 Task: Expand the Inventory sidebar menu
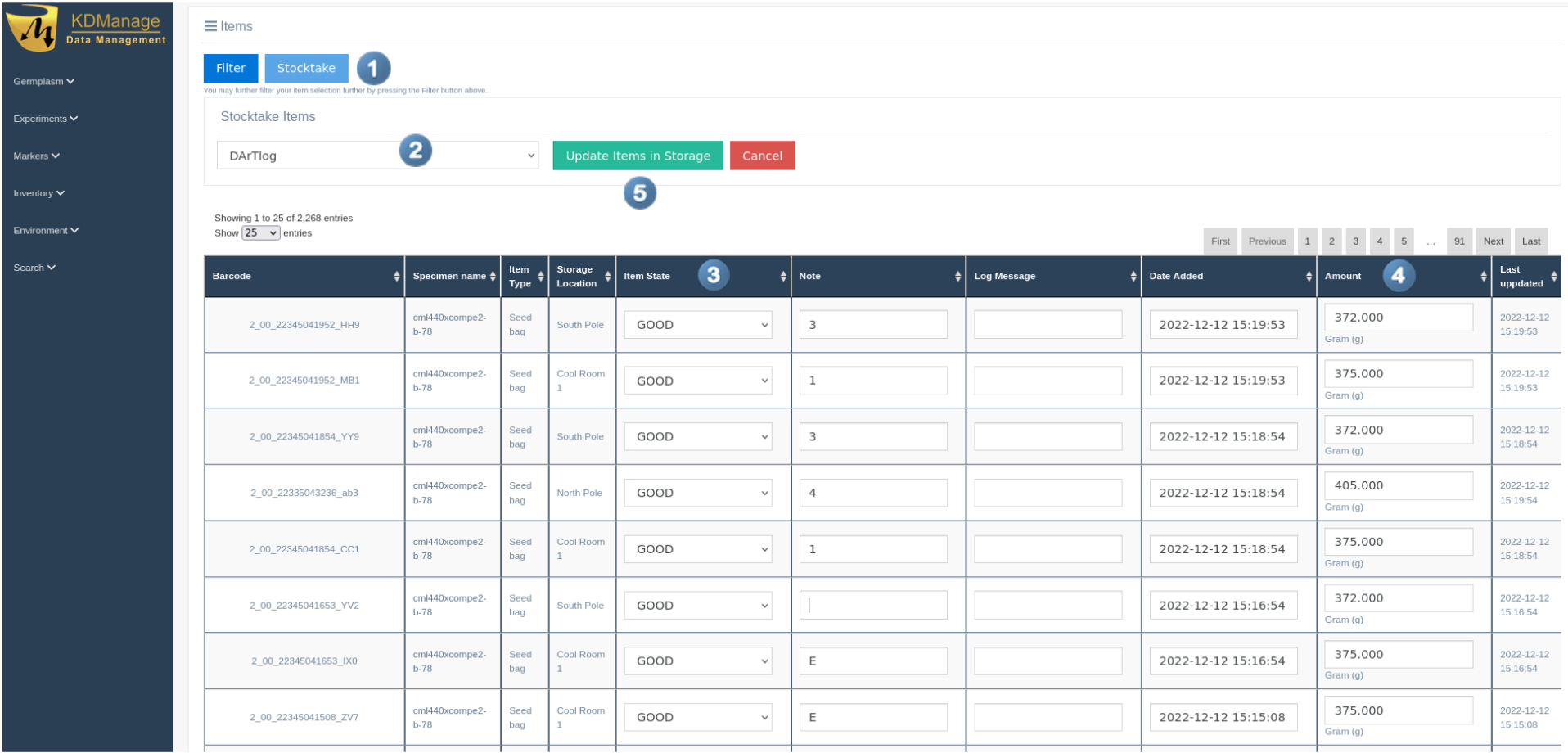pos(38,193)
